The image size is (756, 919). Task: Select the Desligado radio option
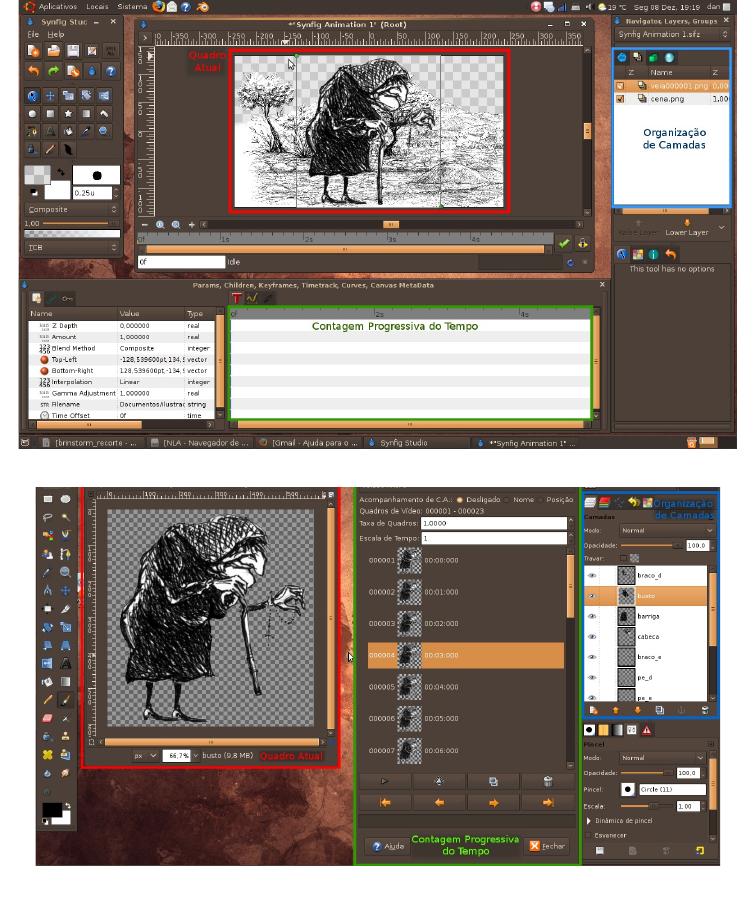pos(480,499)
